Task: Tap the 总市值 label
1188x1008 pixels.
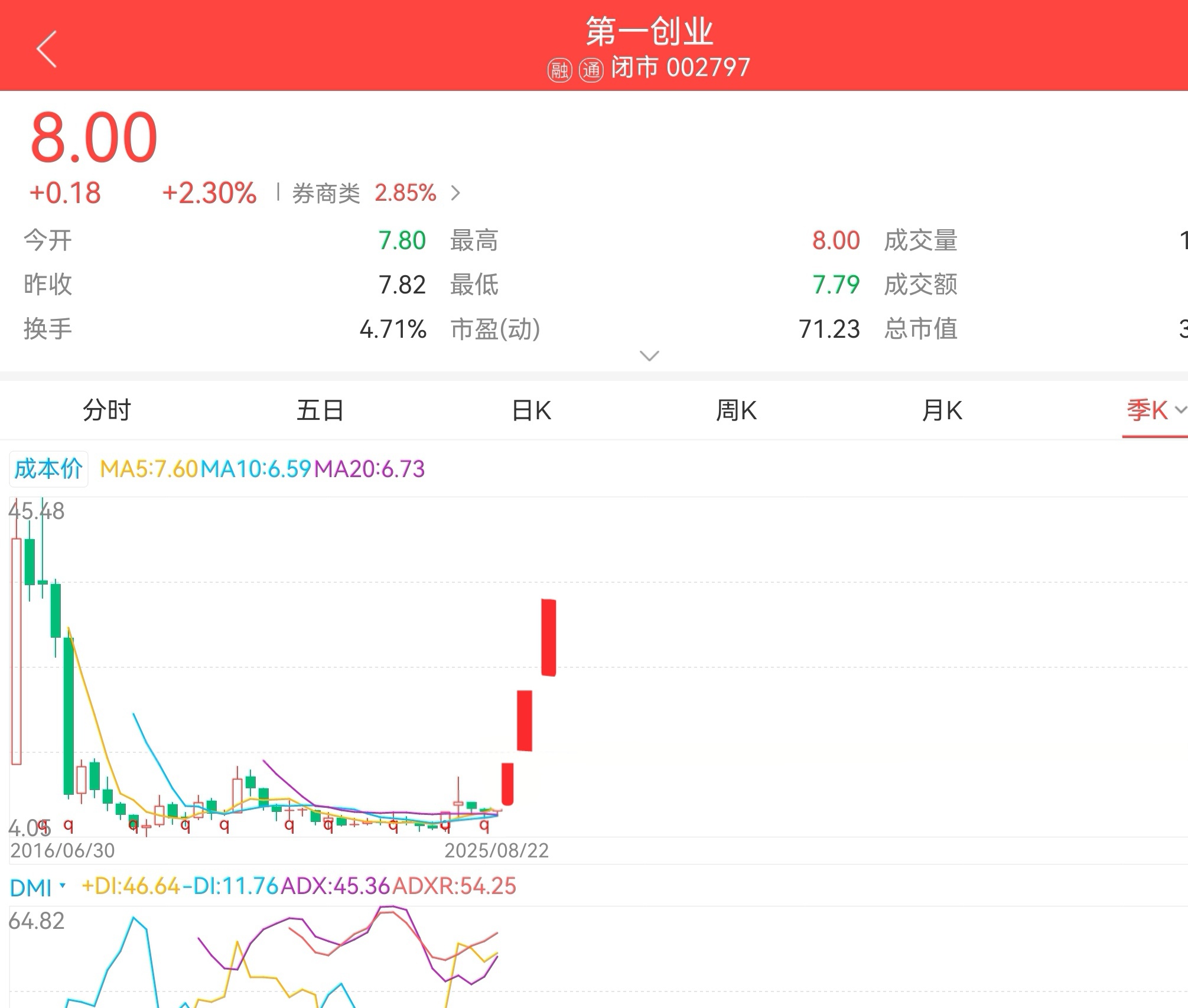Action: point(920,329)
